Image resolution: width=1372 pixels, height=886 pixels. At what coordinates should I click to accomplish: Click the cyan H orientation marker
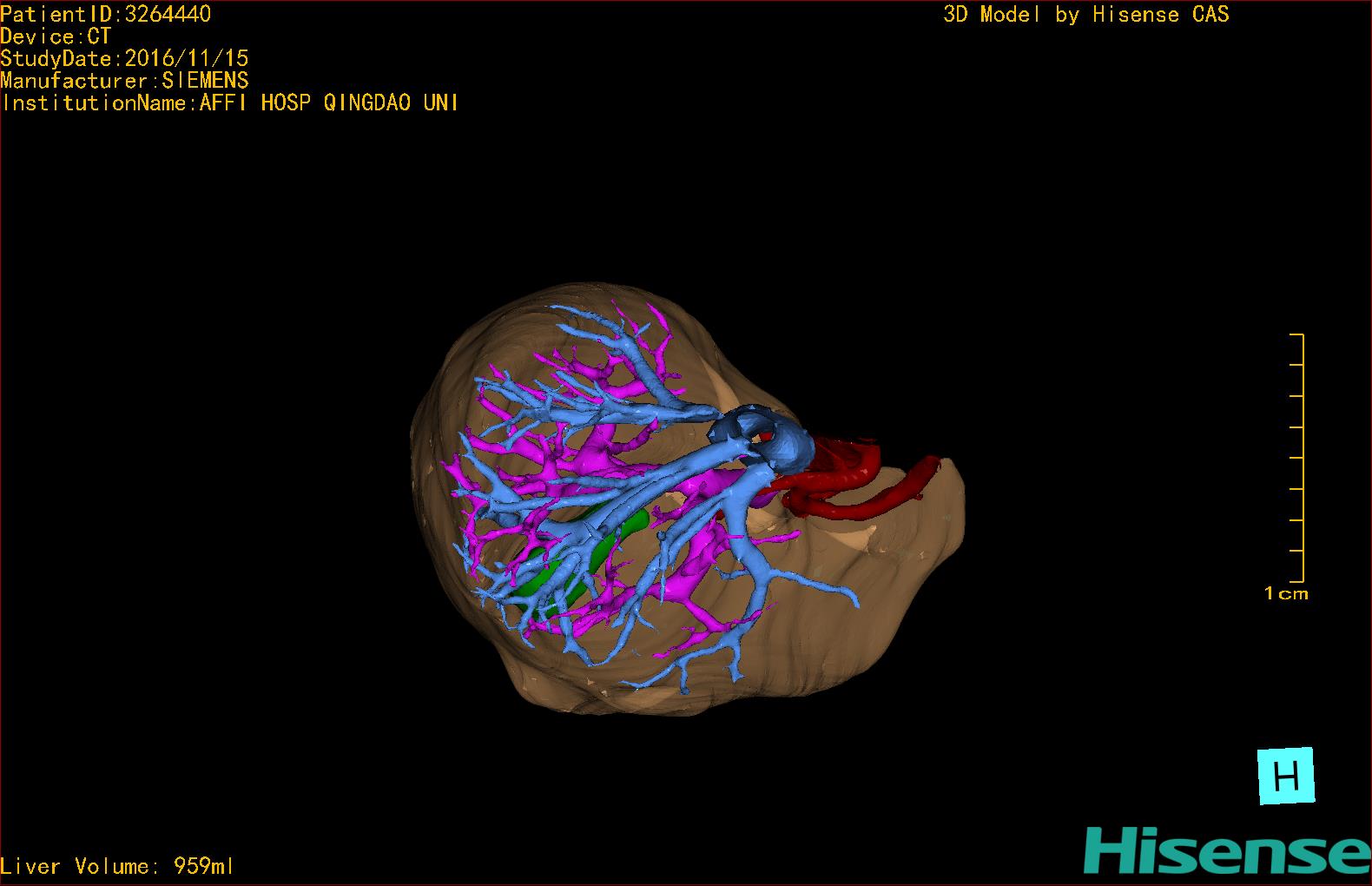click(x=1286, y=775)
